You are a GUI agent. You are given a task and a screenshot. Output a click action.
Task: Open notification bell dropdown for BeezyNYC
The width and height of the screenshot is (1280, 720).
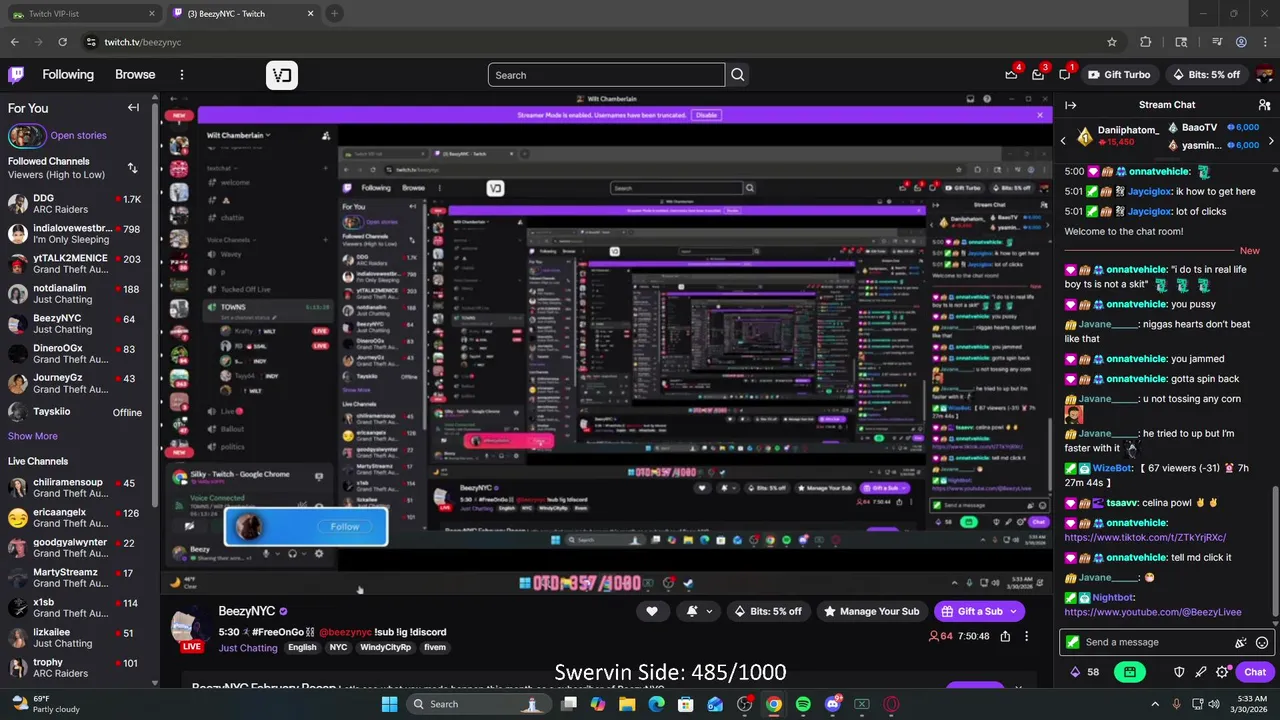[700, 611]
